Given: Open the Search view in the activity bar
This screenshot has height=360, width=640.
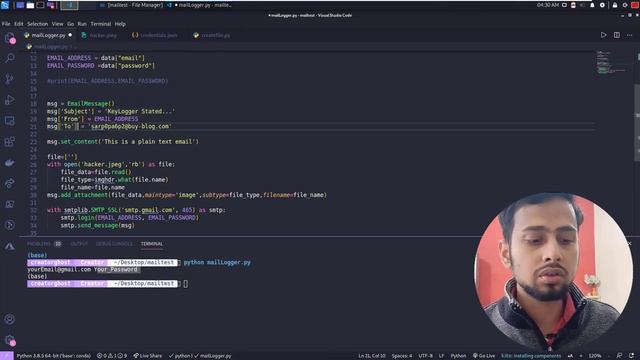Looking at the screenshot, I should point(9,58).
